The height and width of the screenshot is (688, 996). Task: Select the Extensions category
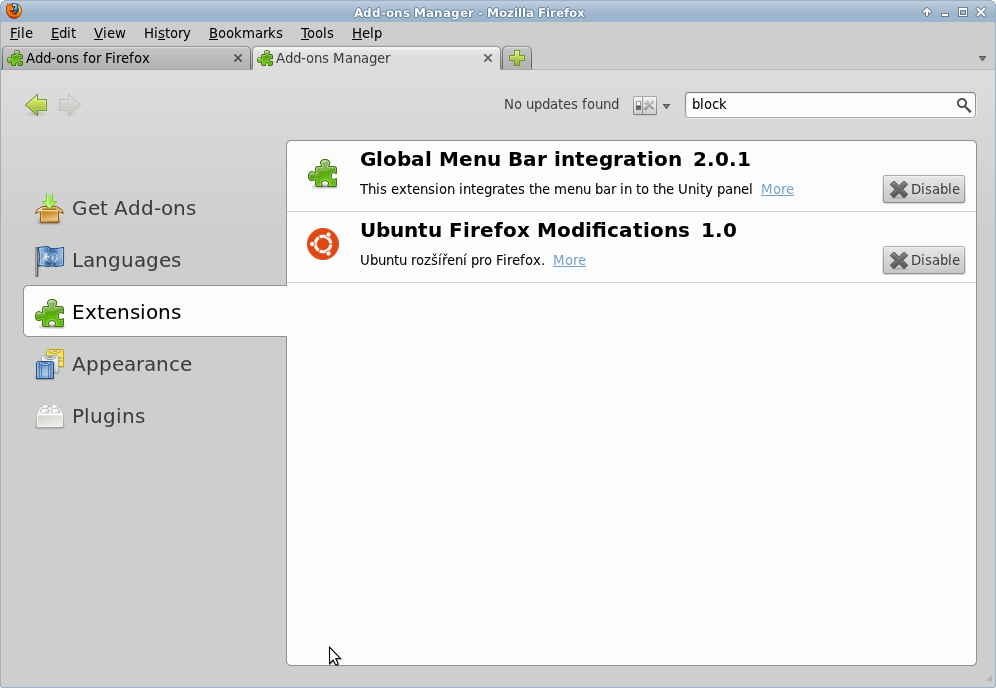pos(155,311)
